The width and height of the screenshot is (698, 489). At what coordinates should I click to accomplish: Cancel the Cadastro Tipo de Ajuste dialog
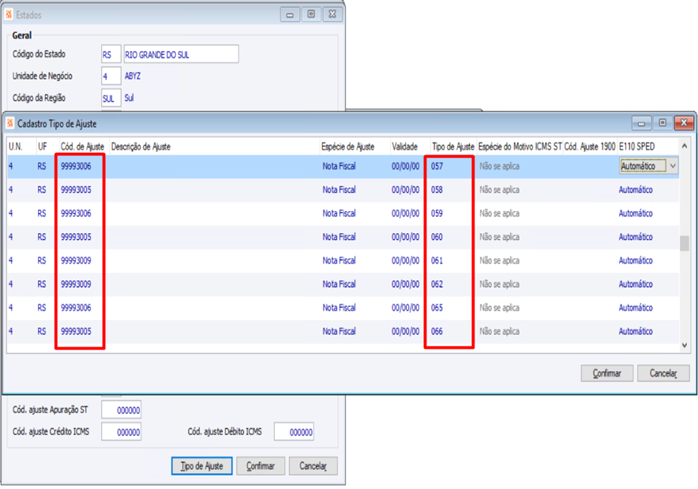663,373
